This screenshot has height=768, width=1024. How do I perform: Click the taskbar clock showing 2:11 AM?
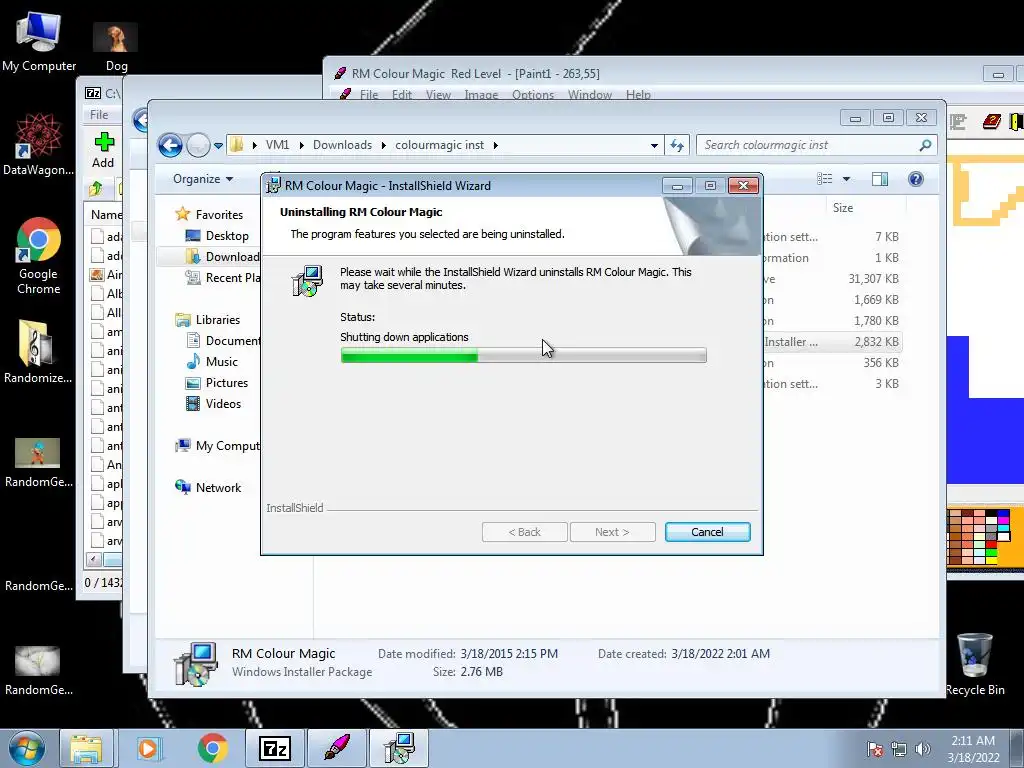[x=973, y=749]
